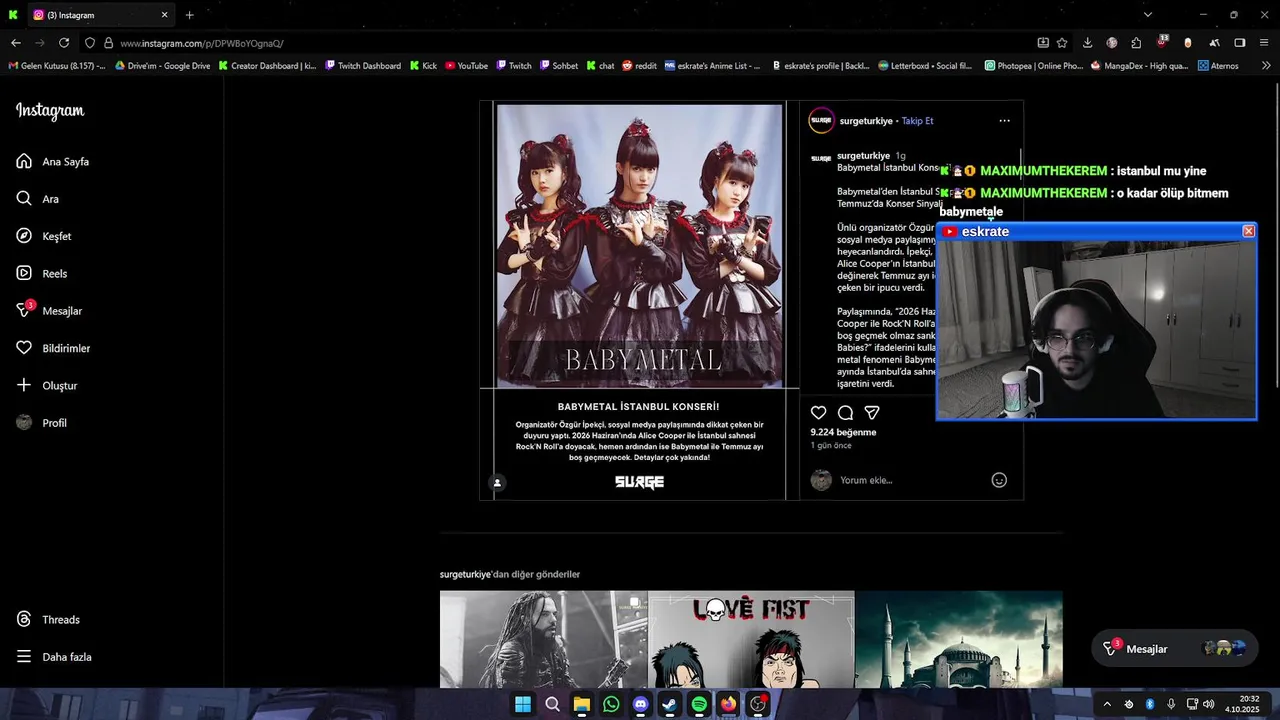Open a new tab with plus button
This screenshot has width=1280, height=720.
189,15
